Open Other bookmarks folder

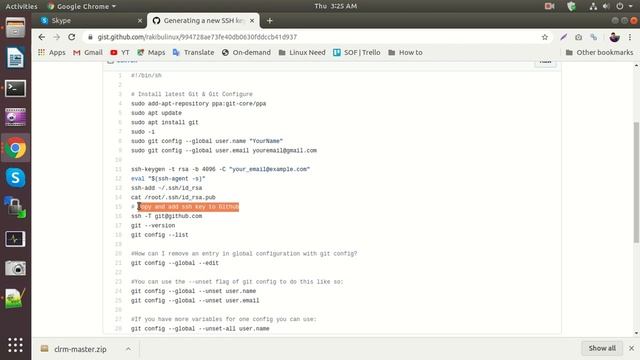tap(599, 52)
